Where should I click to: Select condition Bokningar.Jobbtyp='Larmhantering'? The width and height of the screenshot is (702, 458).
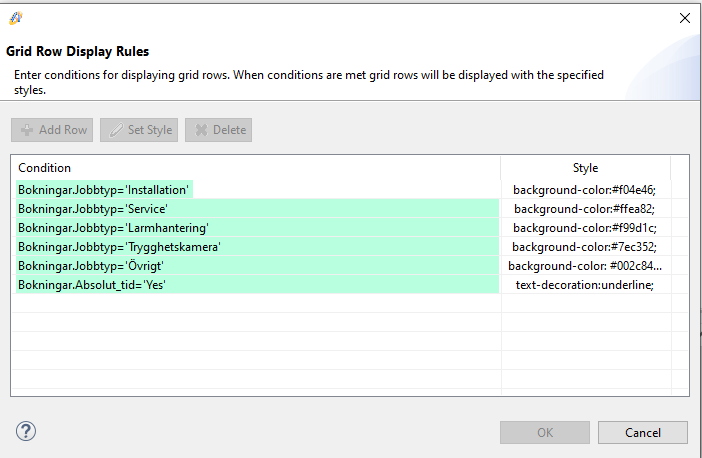(x=257, y=228)
